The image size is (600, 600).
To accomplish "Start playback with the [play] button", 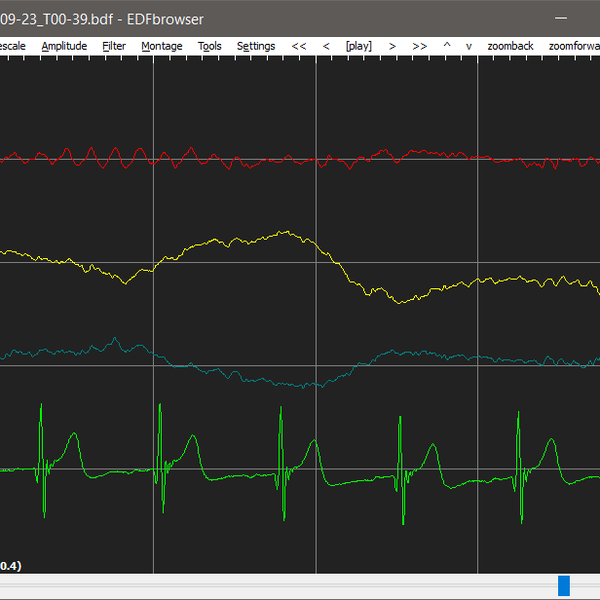I will [x=358, y=46].
